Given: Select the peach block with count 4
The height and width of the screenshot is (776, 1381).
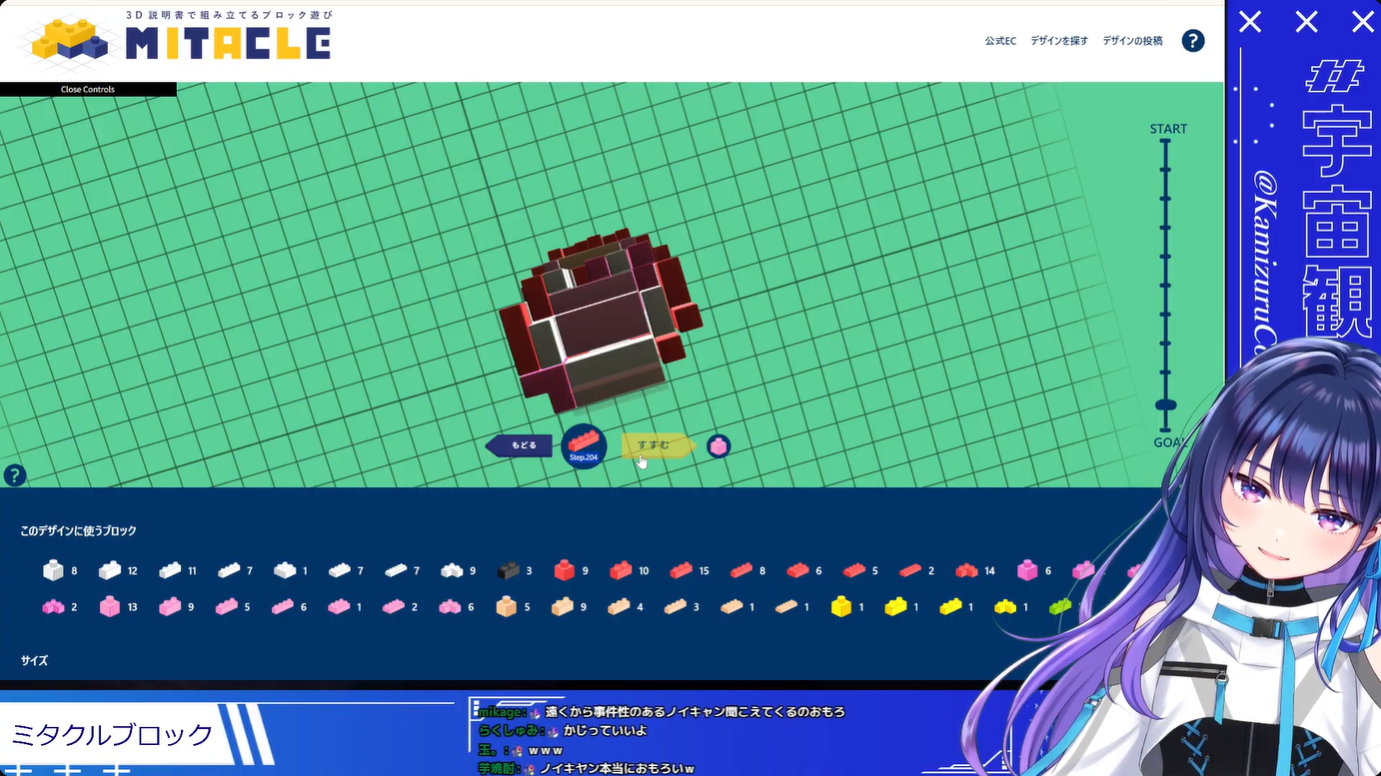Looking at the screenshot, I should 619,606.
